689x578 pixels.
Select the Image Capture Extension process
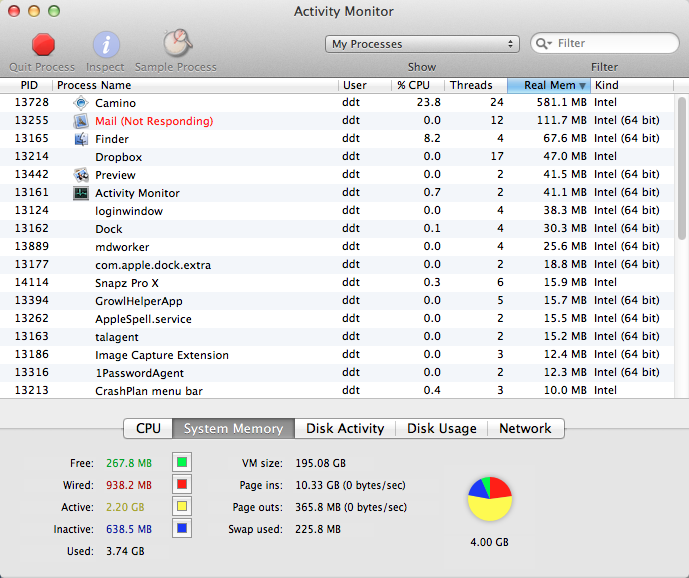[x=337, y=355]
